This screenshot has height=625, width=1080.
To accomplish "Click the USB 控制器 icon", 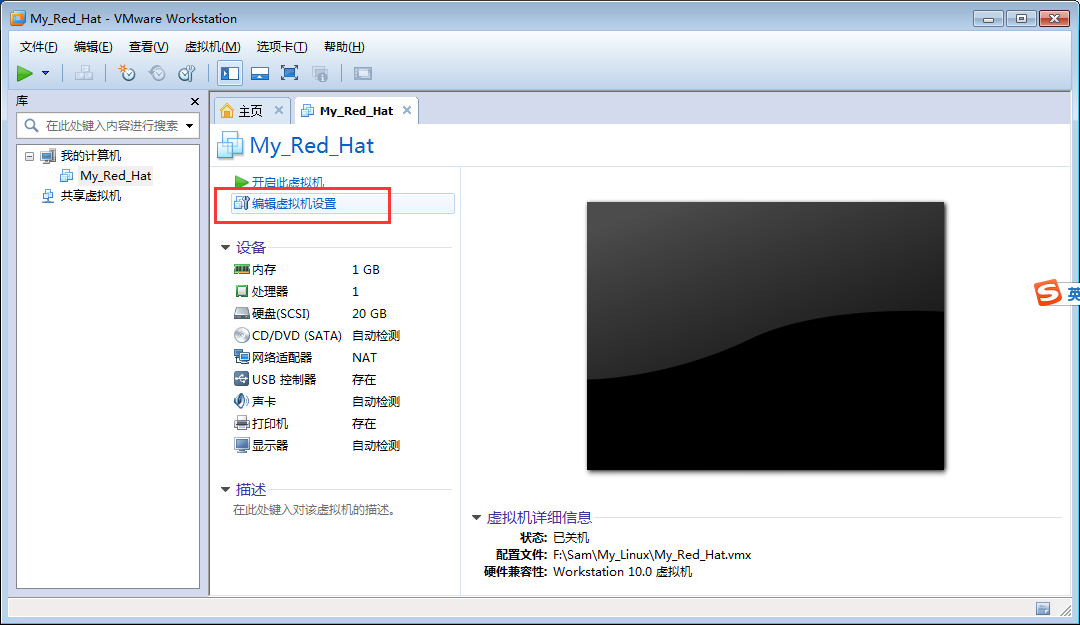I will (241, 379).
